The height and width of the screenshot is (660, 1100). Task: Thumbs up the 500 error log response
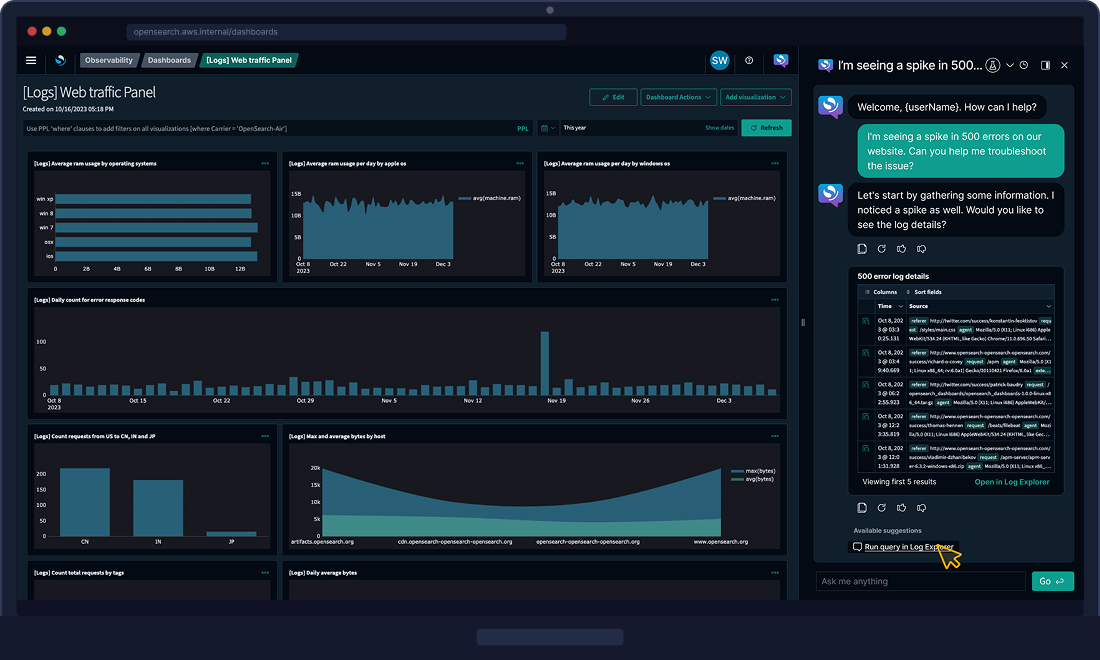901,508
